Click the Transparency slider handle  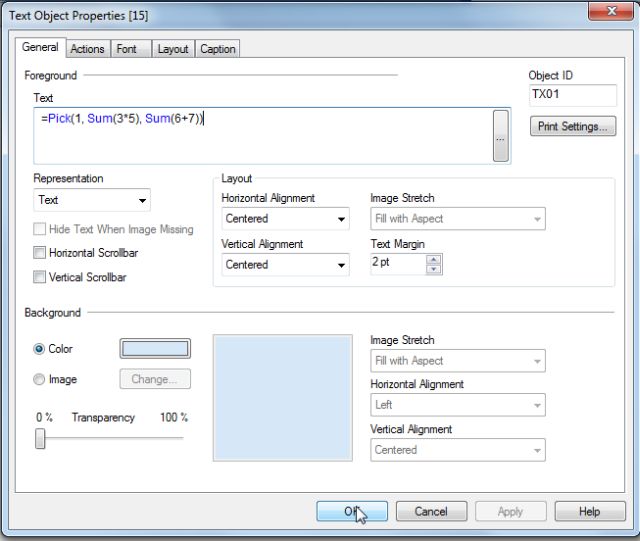coord(40,439)
